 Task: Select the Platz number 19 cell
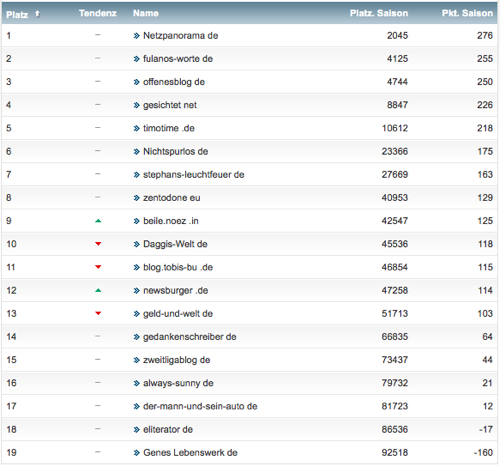click(x=11, y=453)
